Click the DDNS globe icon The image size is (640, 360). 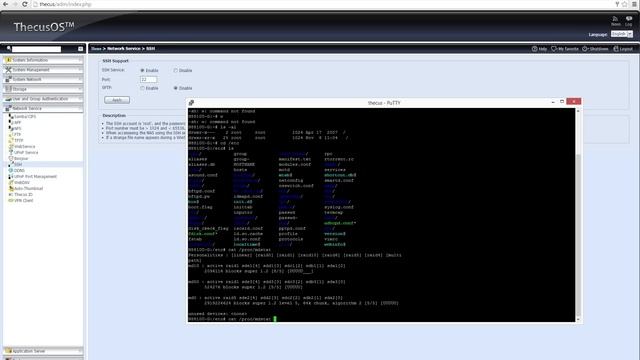coord(11,170)
